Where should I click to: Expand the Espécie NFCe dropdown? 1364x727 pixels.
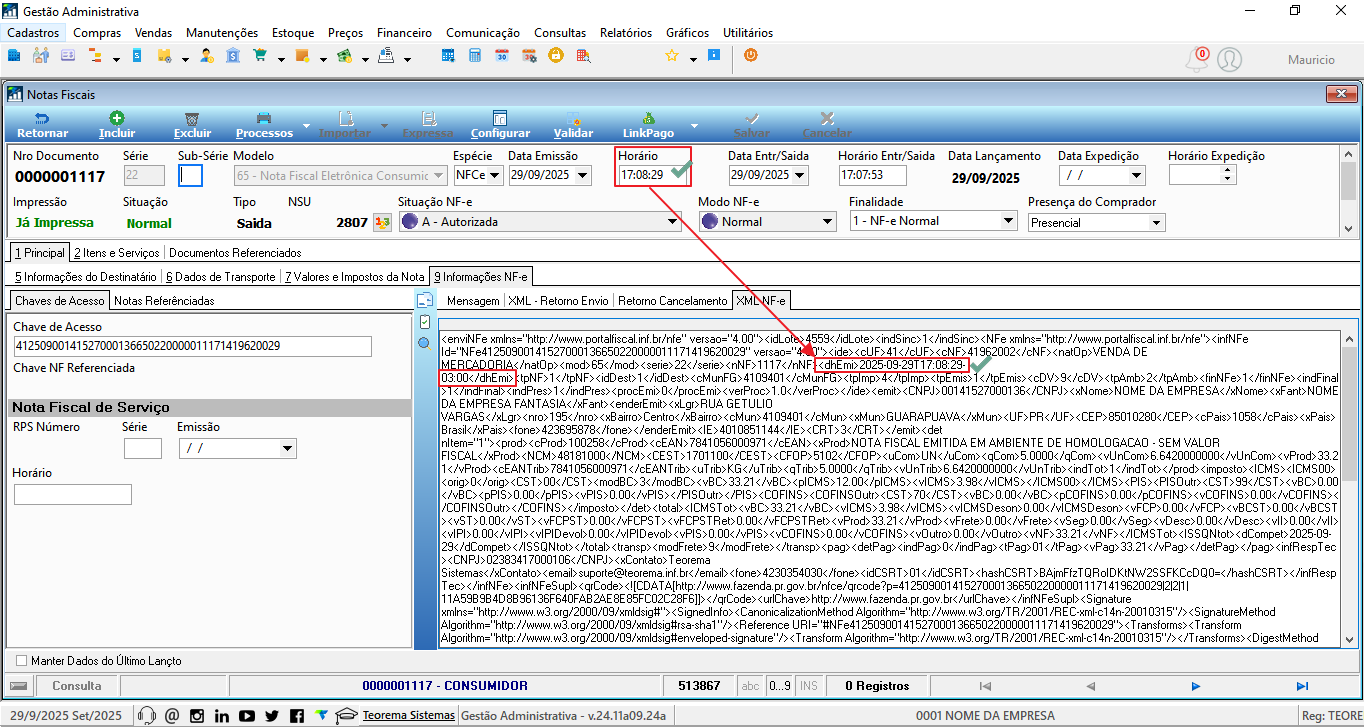pos(493,175)
